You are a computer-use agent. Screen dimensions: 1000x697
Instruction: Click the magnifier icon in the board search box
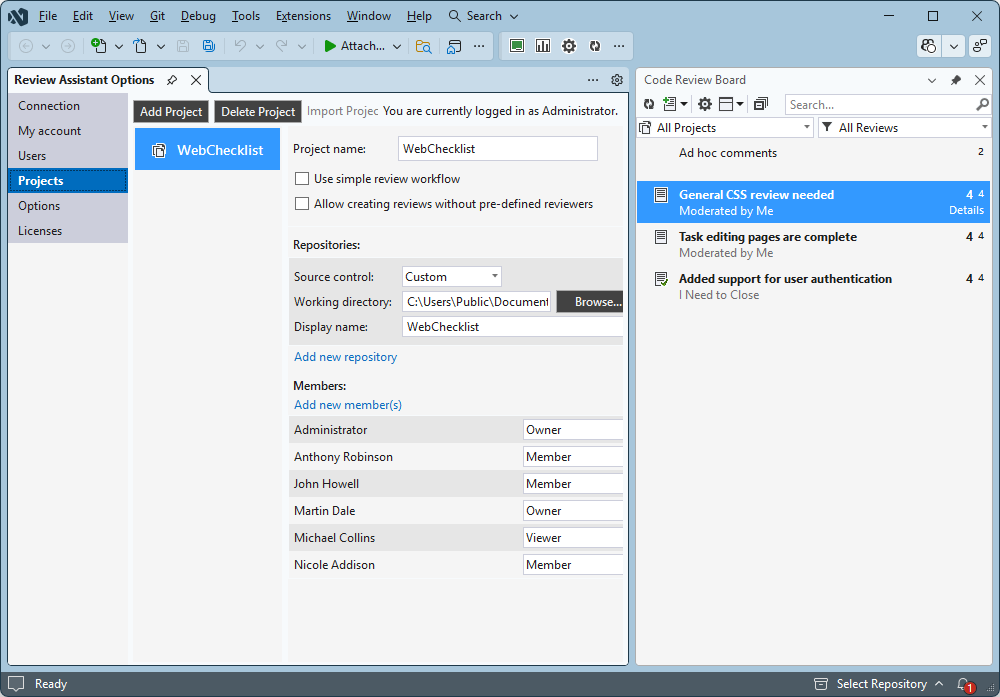click(x=982, y=104)
